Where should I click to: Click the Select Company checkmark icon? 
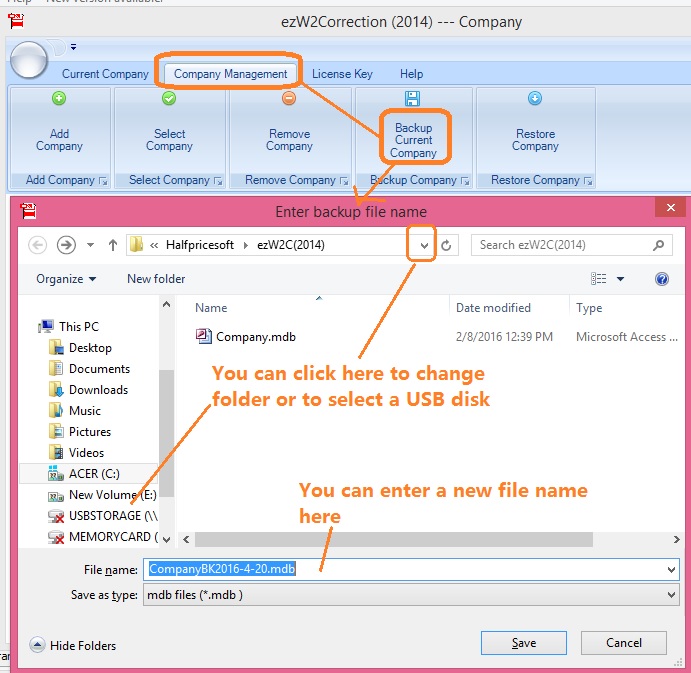pos(169,98)
